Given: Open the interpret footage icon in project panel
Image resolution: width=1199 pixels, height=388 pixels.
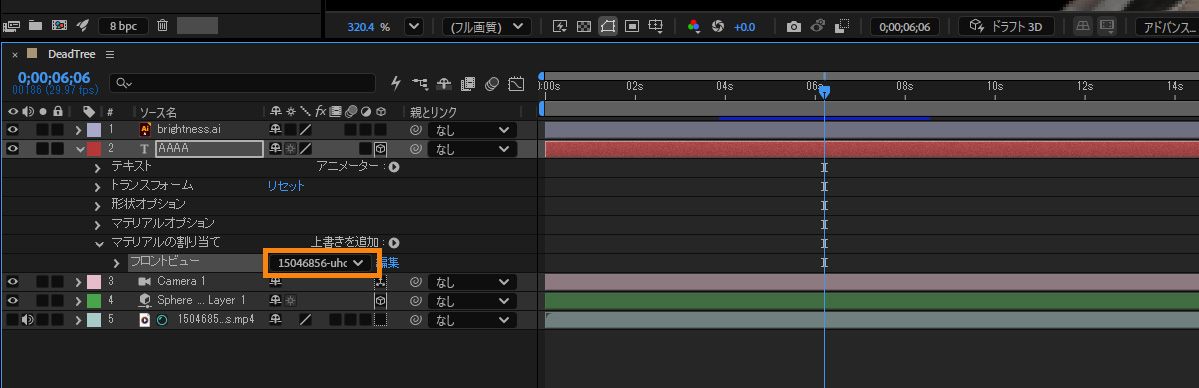Looking at the screenshot, I should coord(11,25).
